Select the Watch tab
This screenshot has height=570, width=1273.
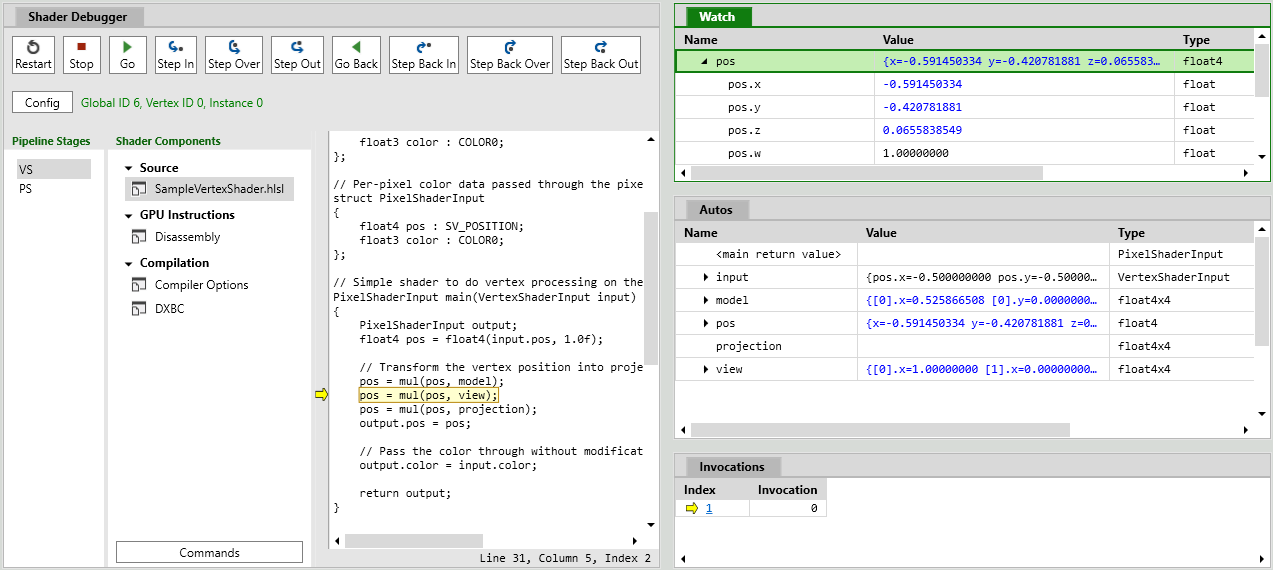(716, 16)
